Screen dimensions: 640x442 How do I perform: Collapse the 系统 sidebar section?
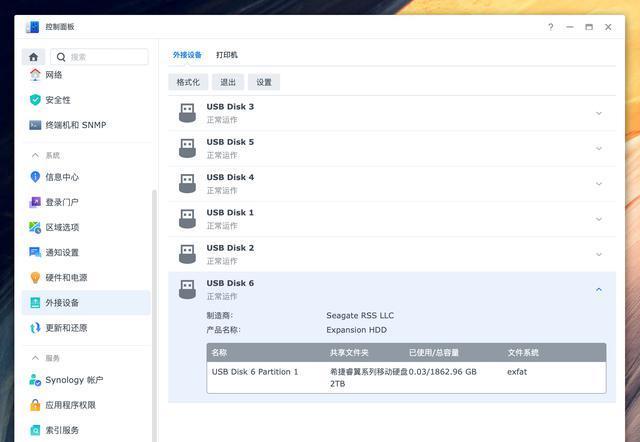pos(36,155)
